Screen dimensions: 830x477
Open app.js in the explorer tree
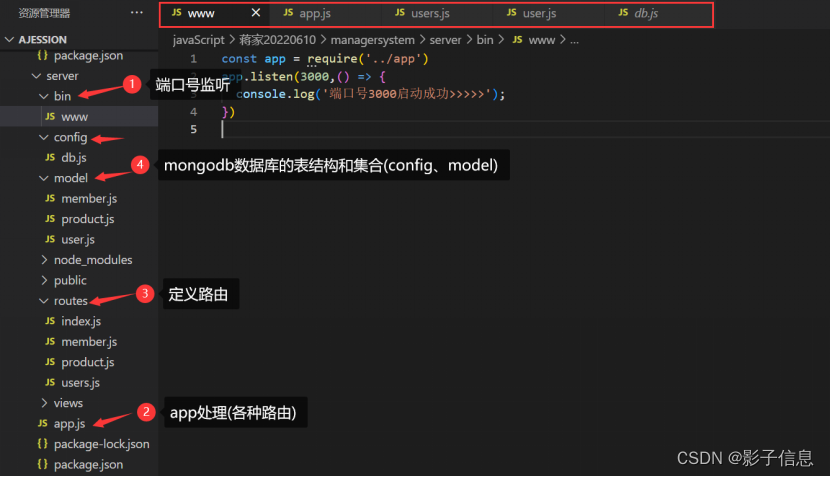tap(79, 424)
